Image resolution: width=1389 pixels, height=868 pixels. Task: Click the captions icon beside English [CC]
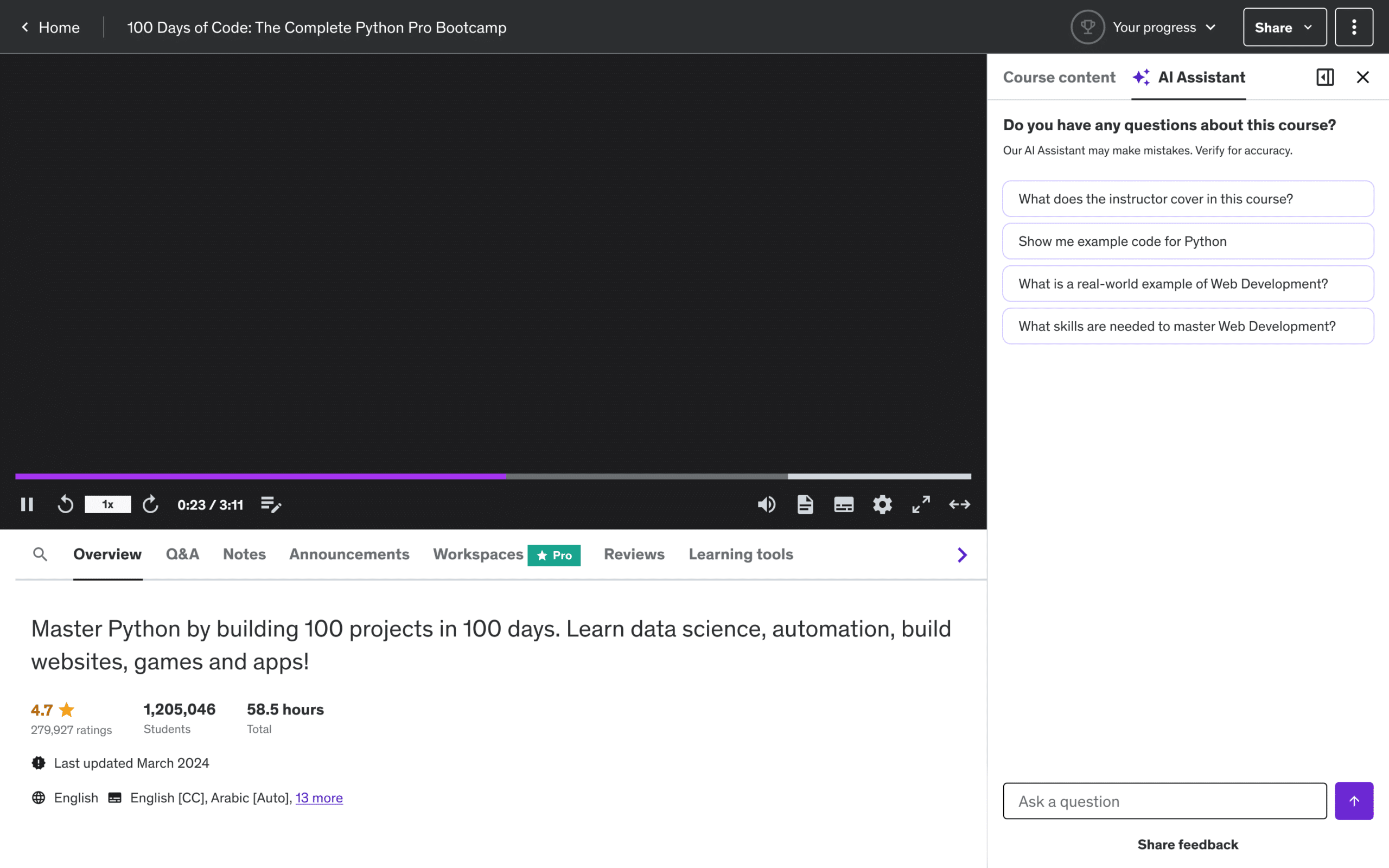pyautogui.click(x=115, y=798)
